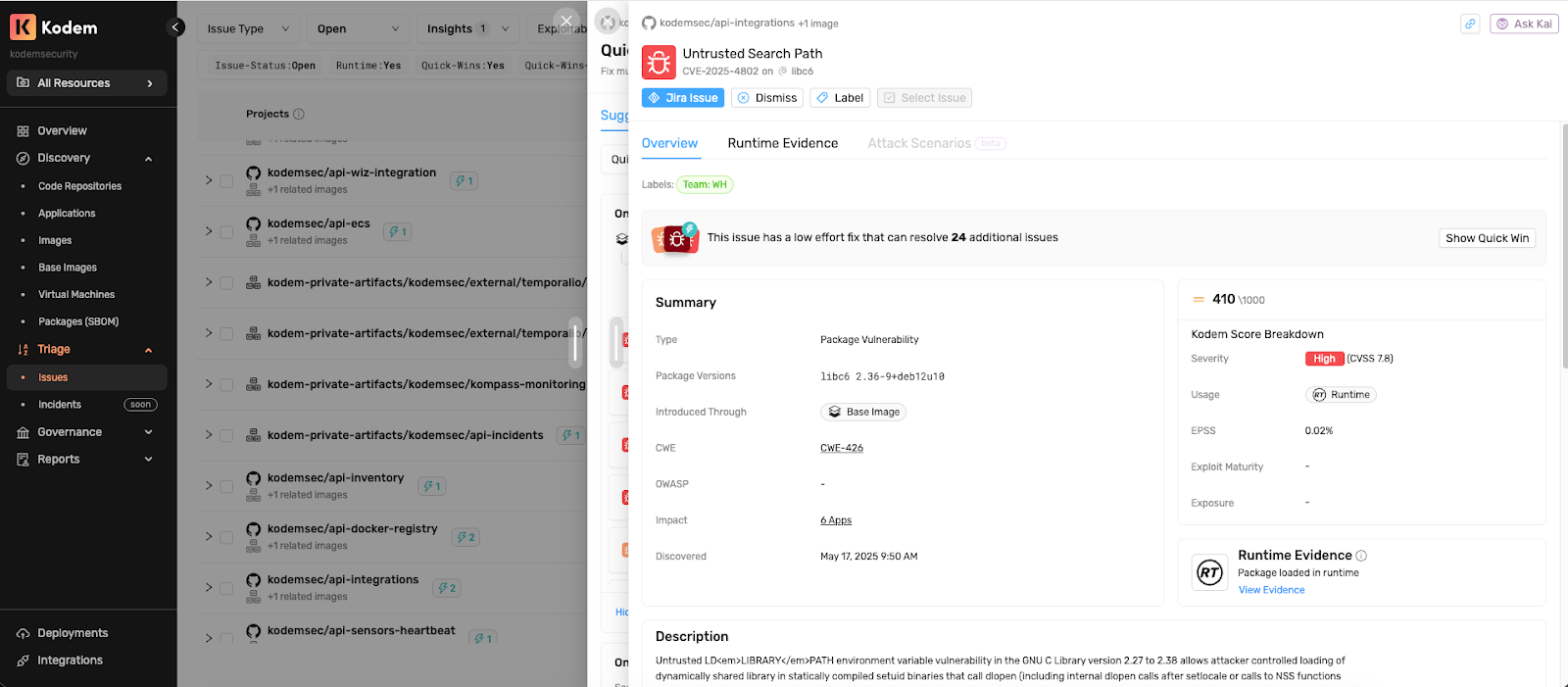Open the Issue Type dropdown
The height and width of the screenshot is (687, 1568).
point(248,29)
